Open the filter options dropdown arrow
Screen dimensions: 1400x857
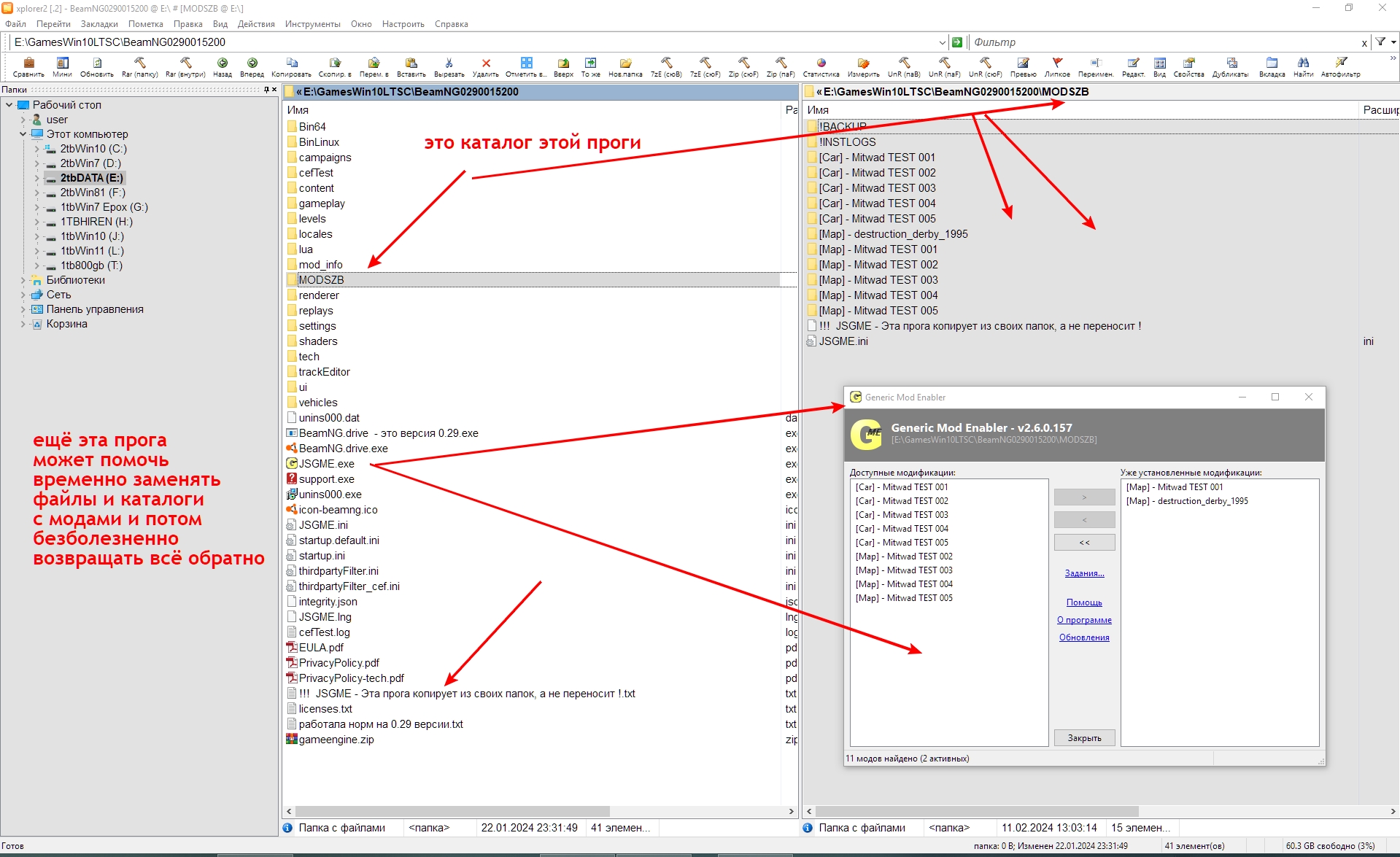[x=1393, y=42]
